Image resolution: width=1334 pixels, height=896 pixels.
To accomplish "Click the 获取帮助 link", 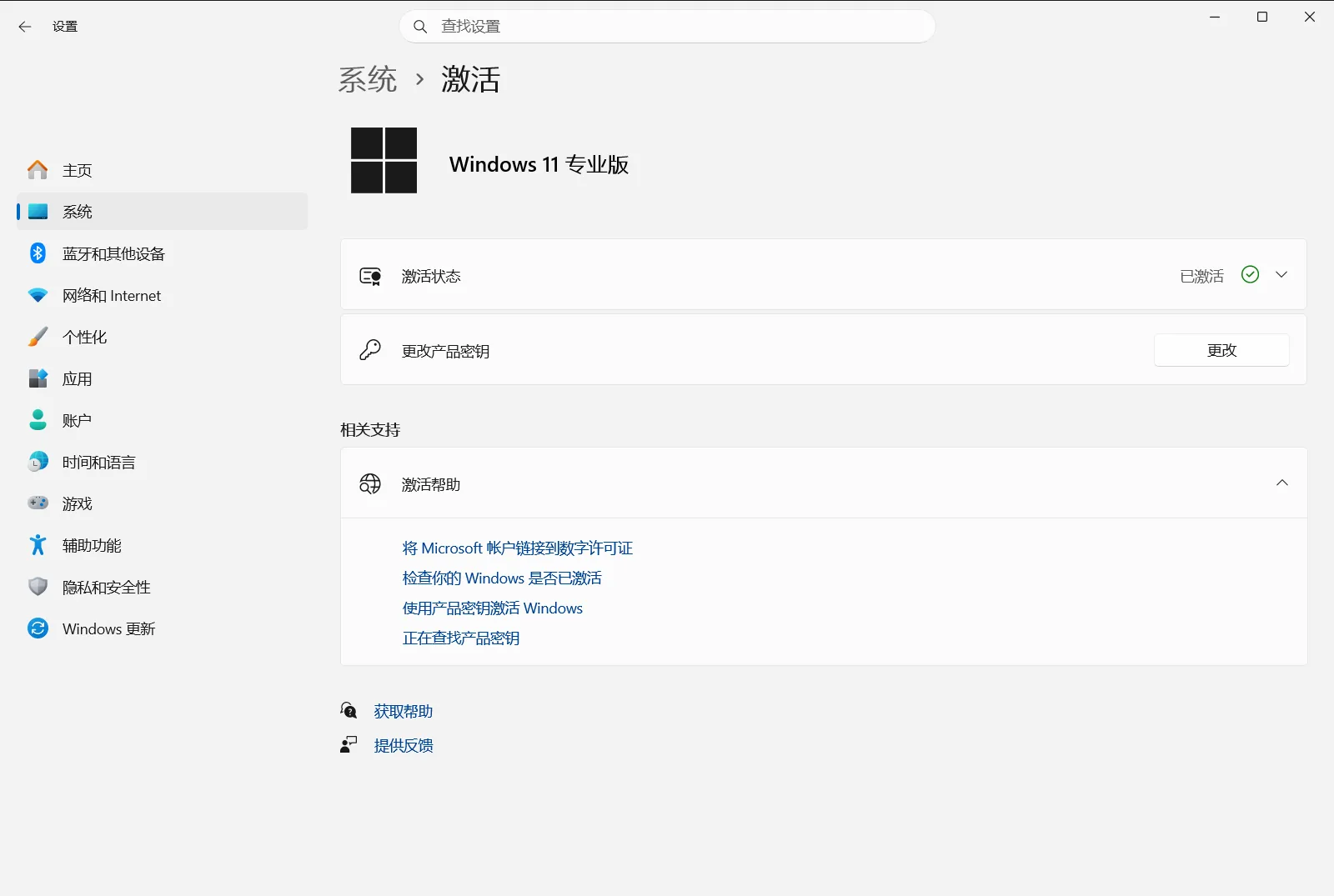I will coord(404,711).
